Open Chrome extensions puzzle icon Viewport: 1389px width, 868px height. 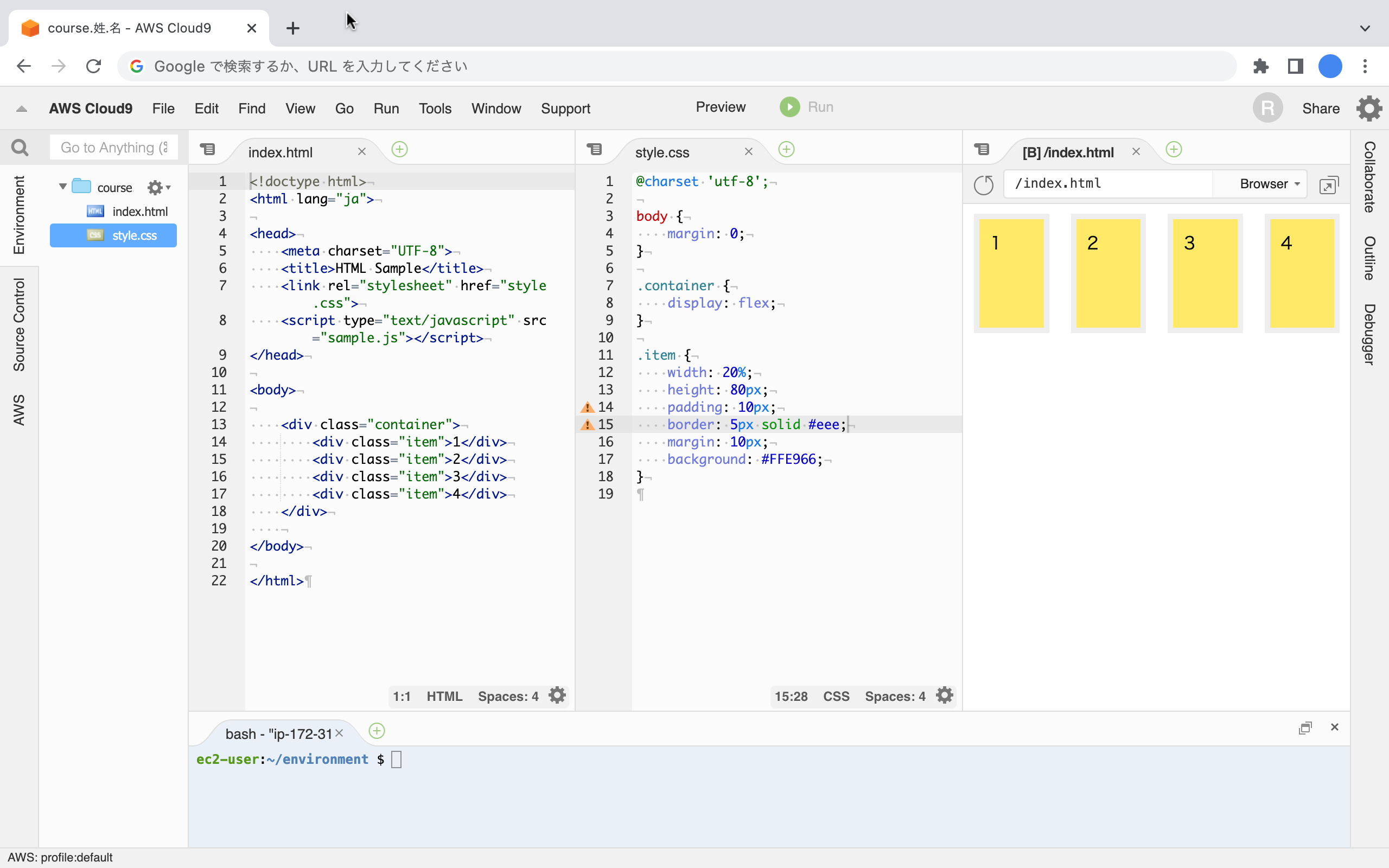coord(1260,66)
